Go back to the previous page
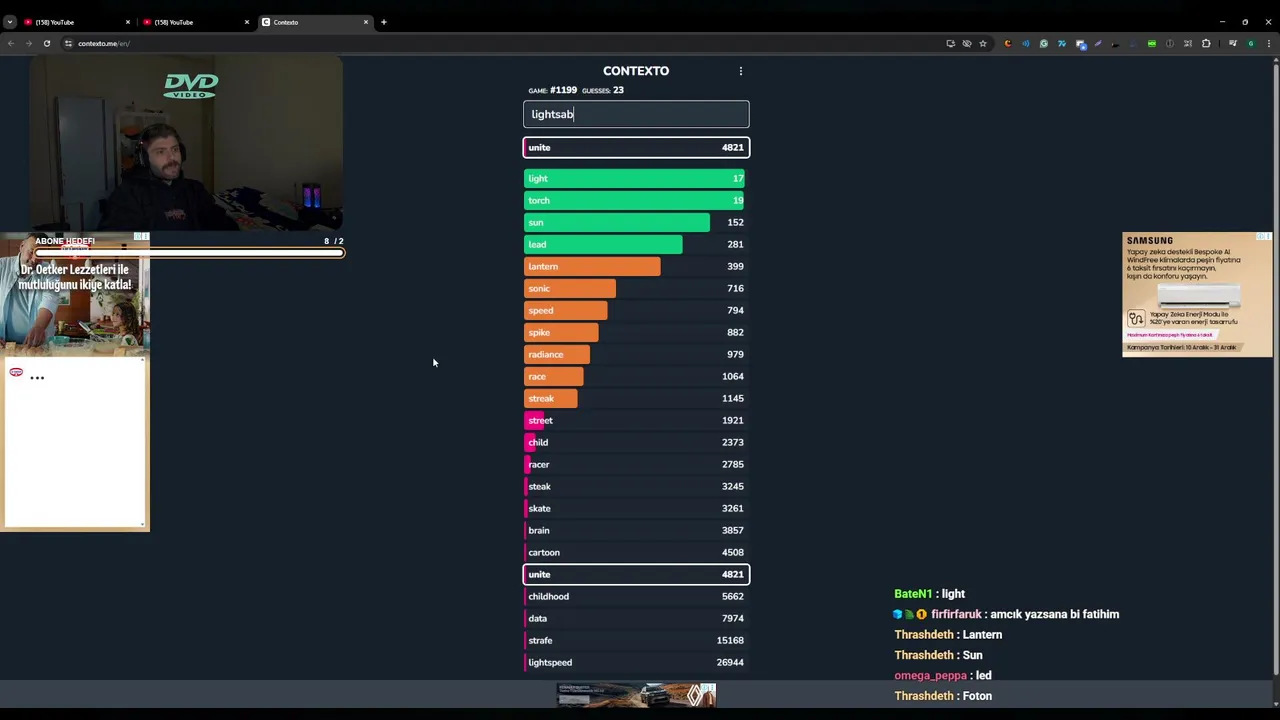The height and width of the screenshot is (720, 1280). coord(11,43)
